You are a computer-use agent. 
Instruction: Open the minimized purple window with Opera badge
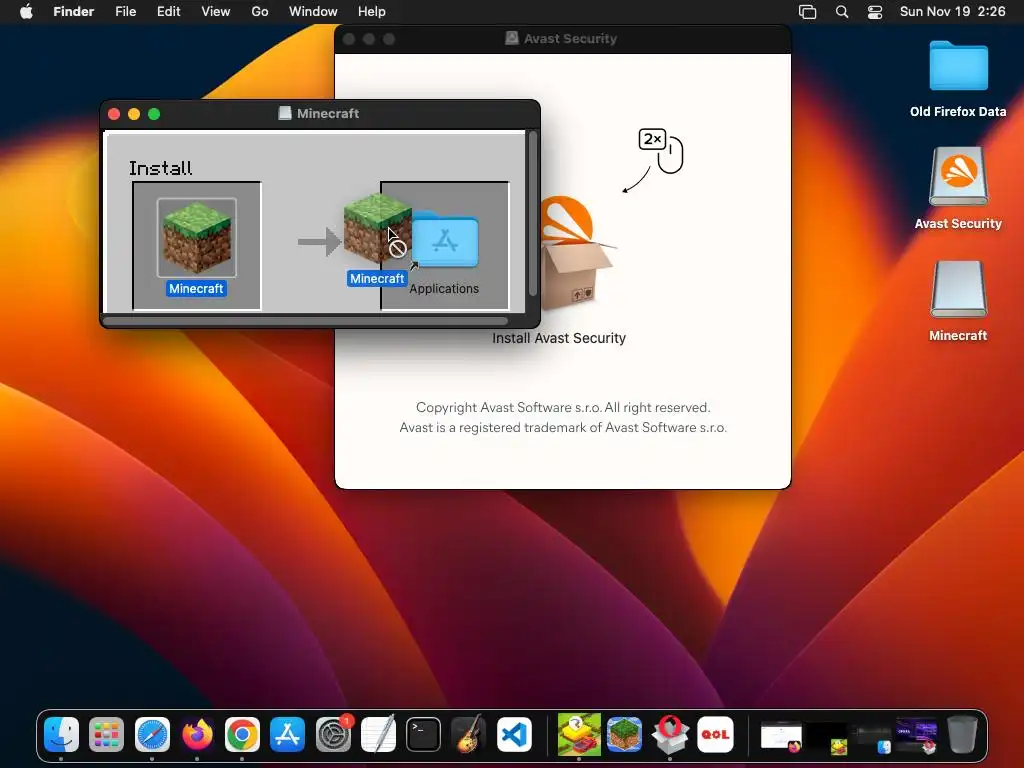[x=917, y=736]
